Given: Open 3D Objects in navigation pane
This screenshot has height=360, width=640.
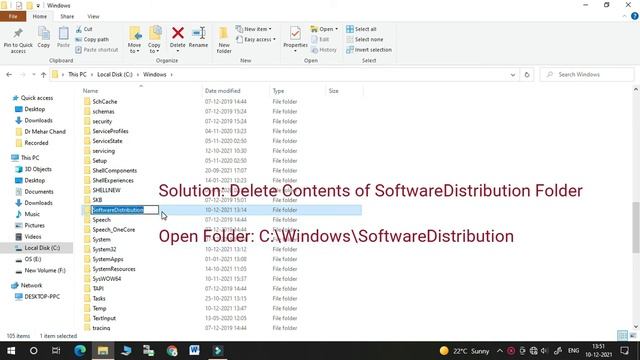Looking at the screenshot, I should click(38, 169).
